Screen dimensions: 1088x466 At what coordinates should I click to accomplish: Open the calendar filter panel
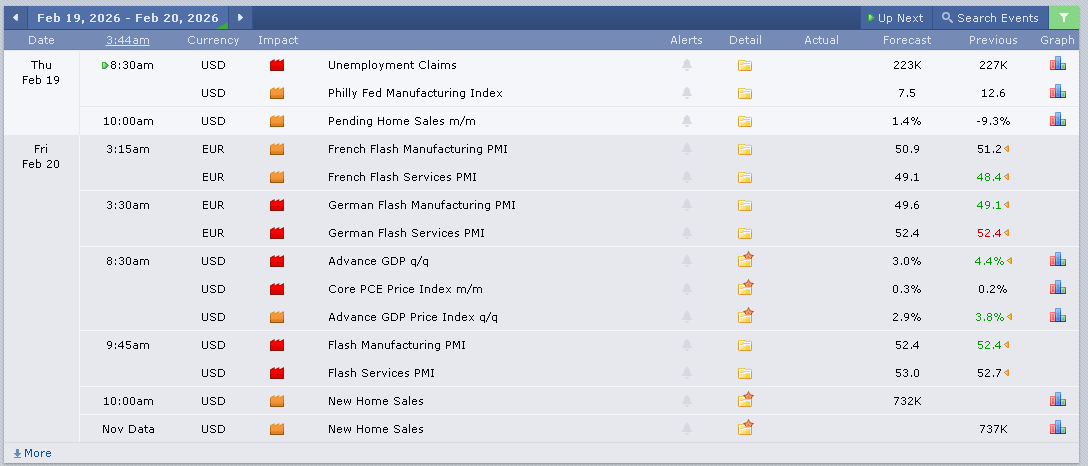click(1063, 18)
